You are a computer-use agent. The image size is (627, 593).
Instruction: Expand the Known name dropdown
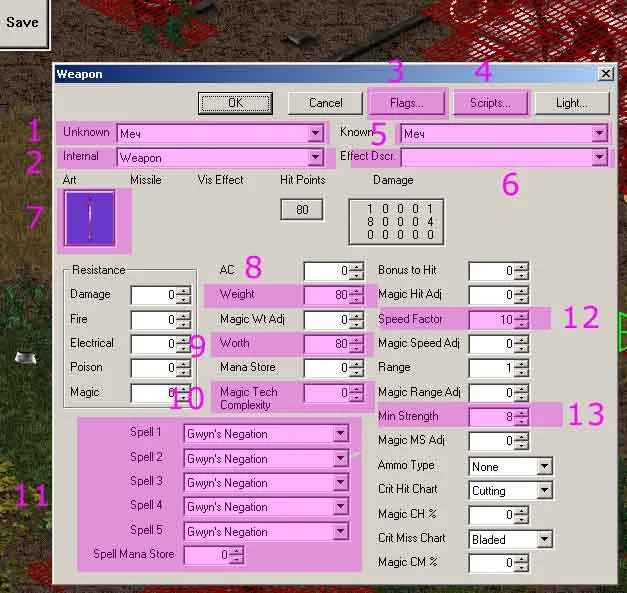tap(599, 133)
